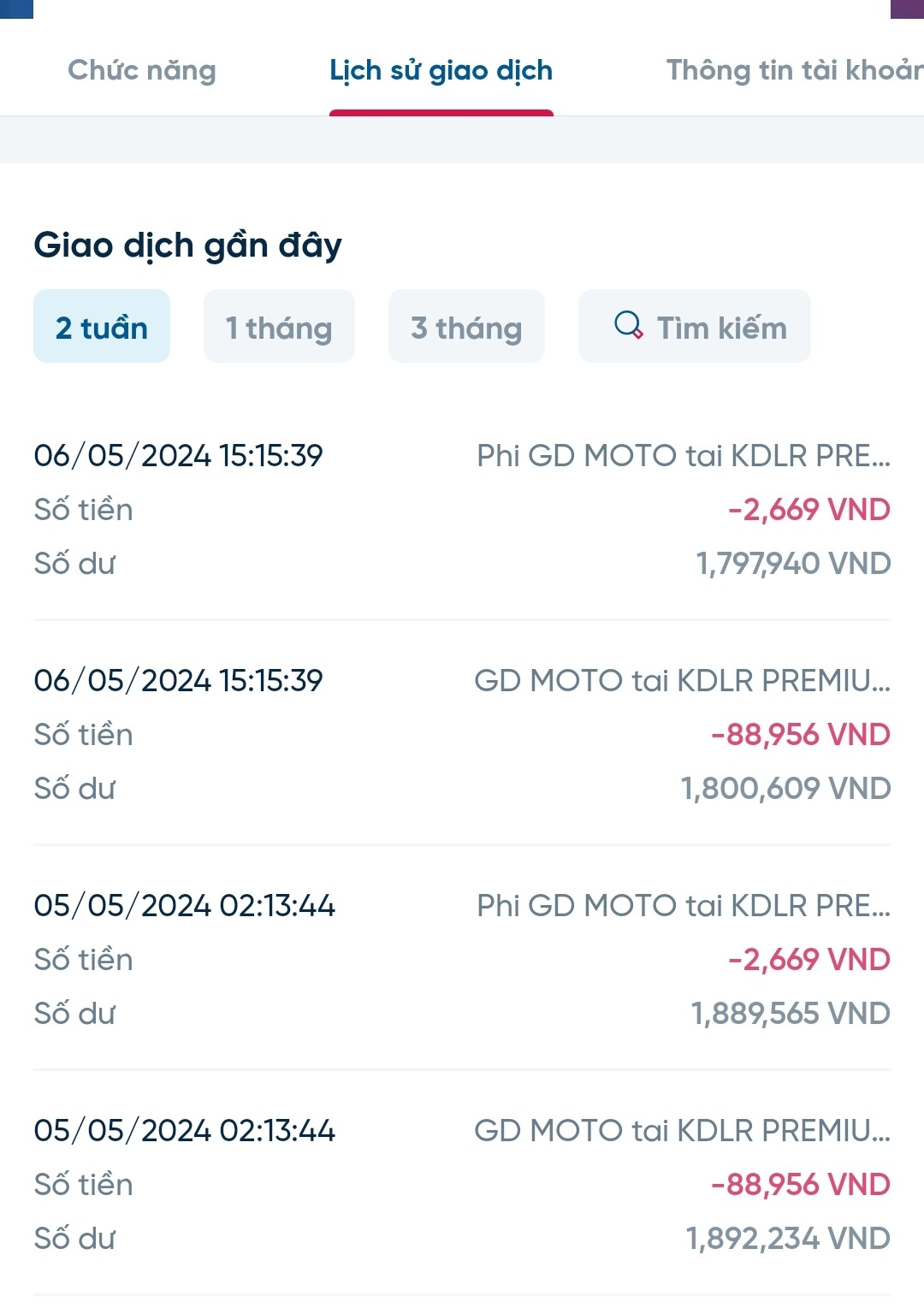This screenshot has width=924, height=1314.
Task: Select the 1 tháng filter
Action: point(279,326)
